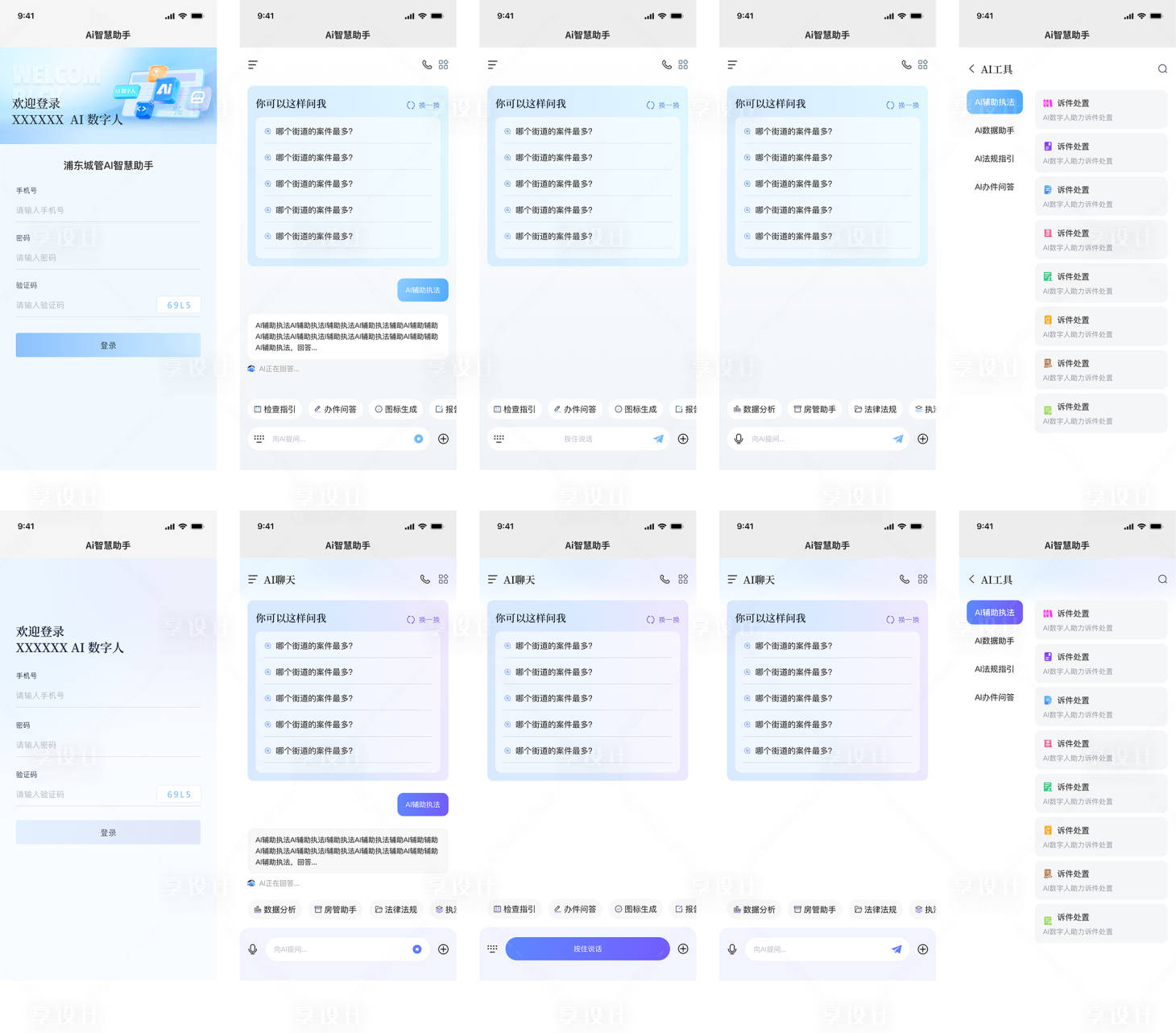Select AI数据助手 in the AI工具 sidebar
Viewport: 1176px width, 1033px height.
point(994,130)
